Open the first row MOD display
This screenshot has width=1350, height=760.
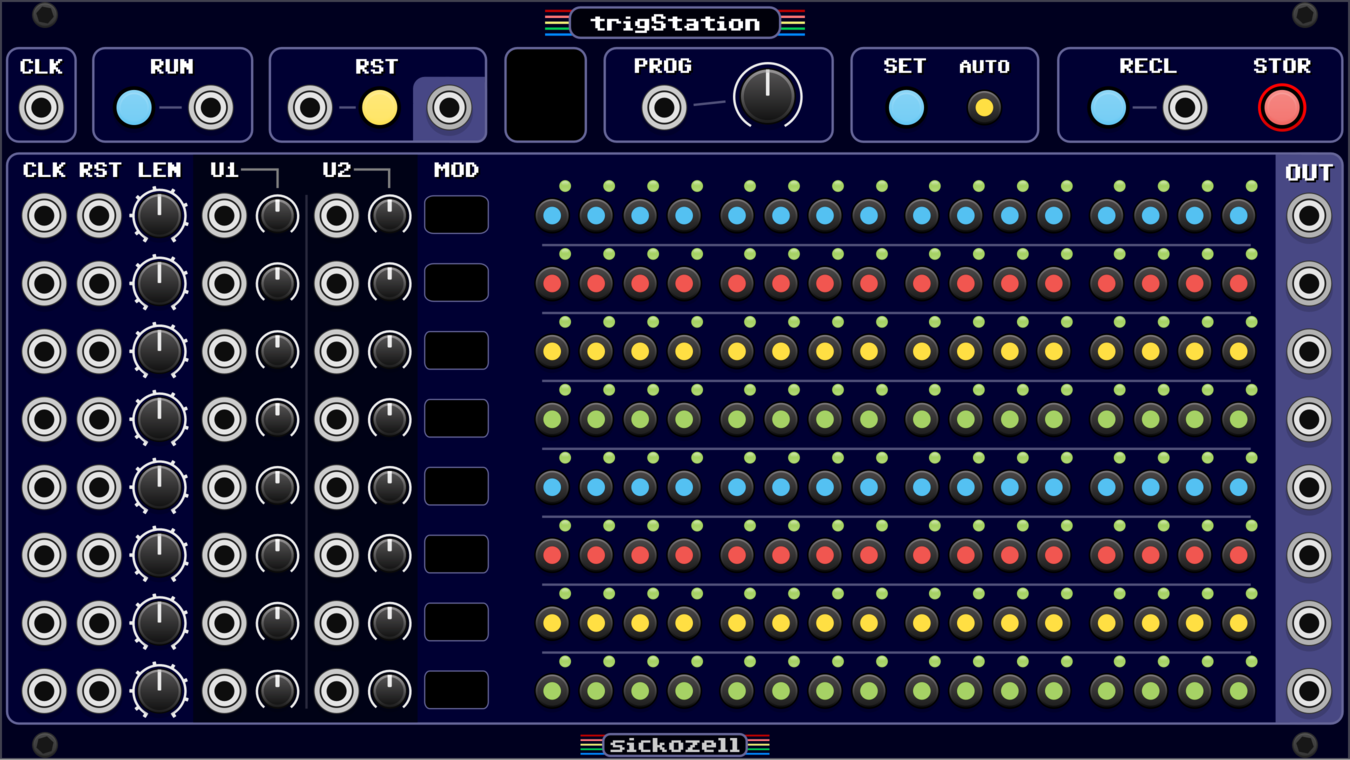click(456, 215)
